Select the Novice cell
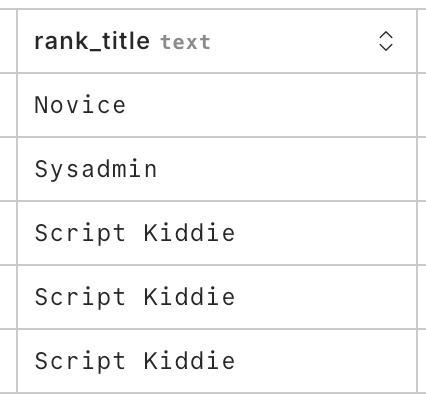 click(x=217, y=105)
